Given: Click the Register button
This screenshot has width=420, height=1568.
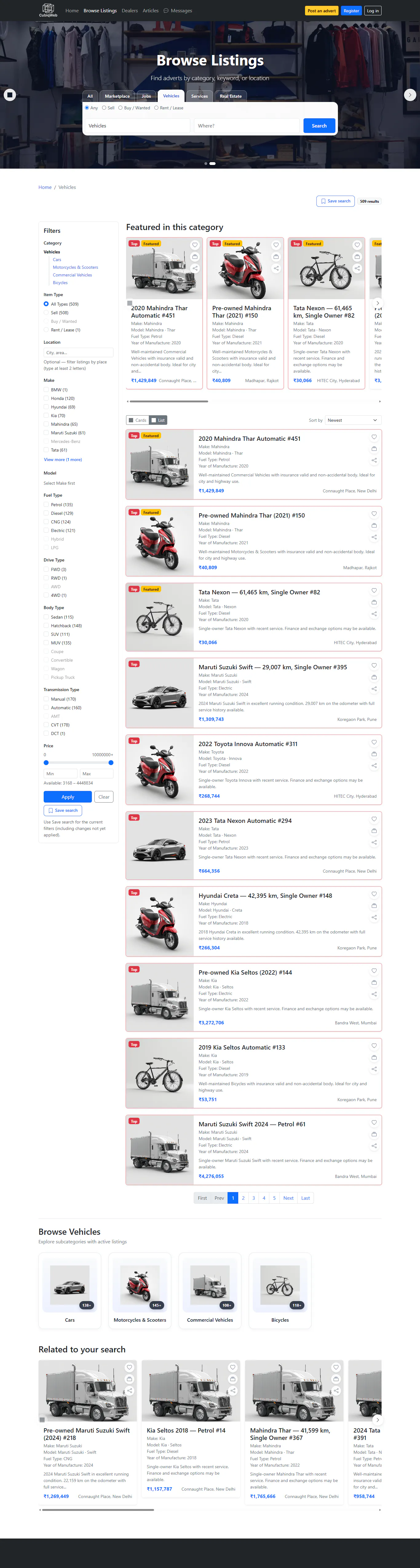Looking at the screenshot, I should tap(351, 10).
